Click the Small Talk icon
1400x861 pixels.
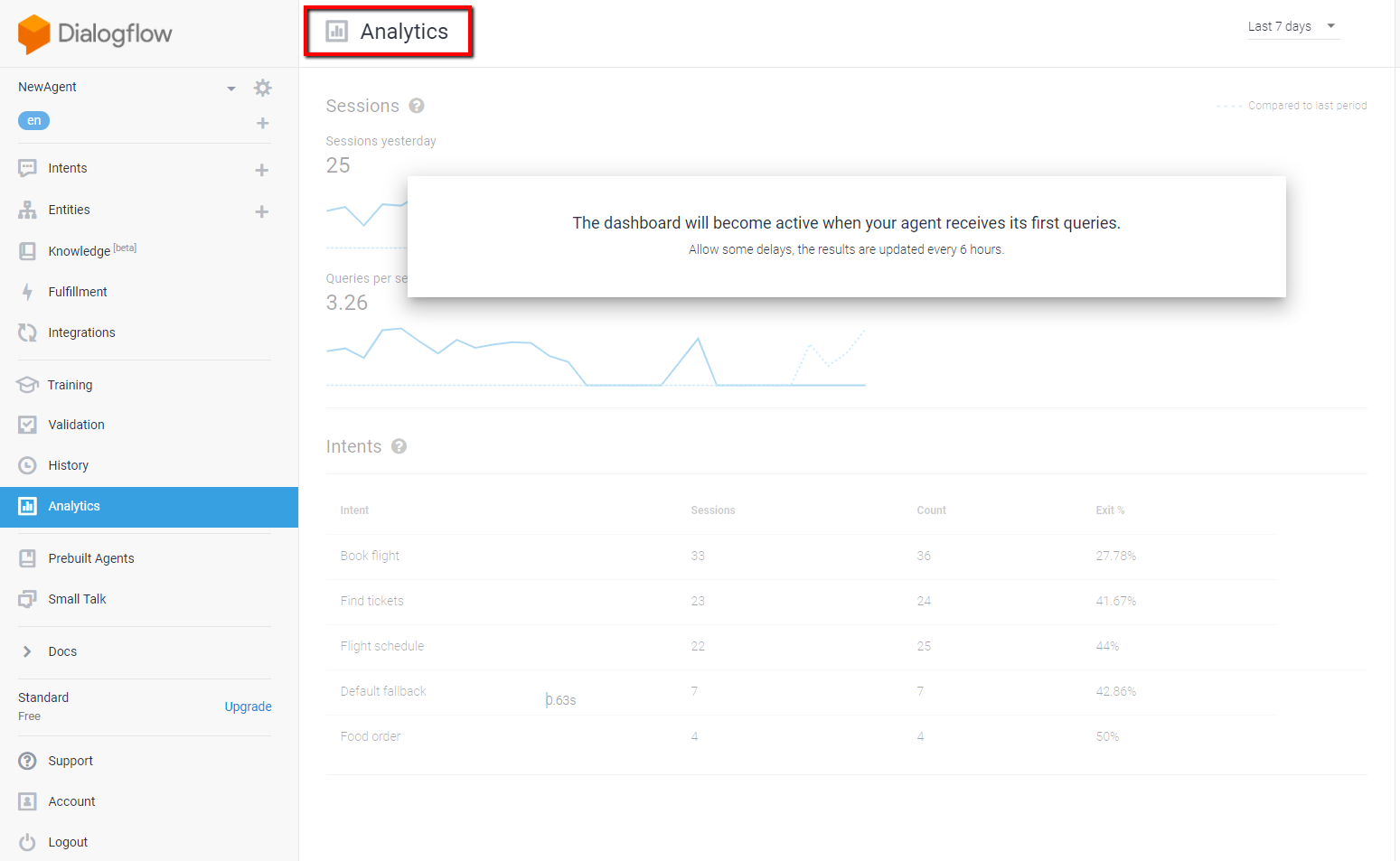tap(28, 599)
